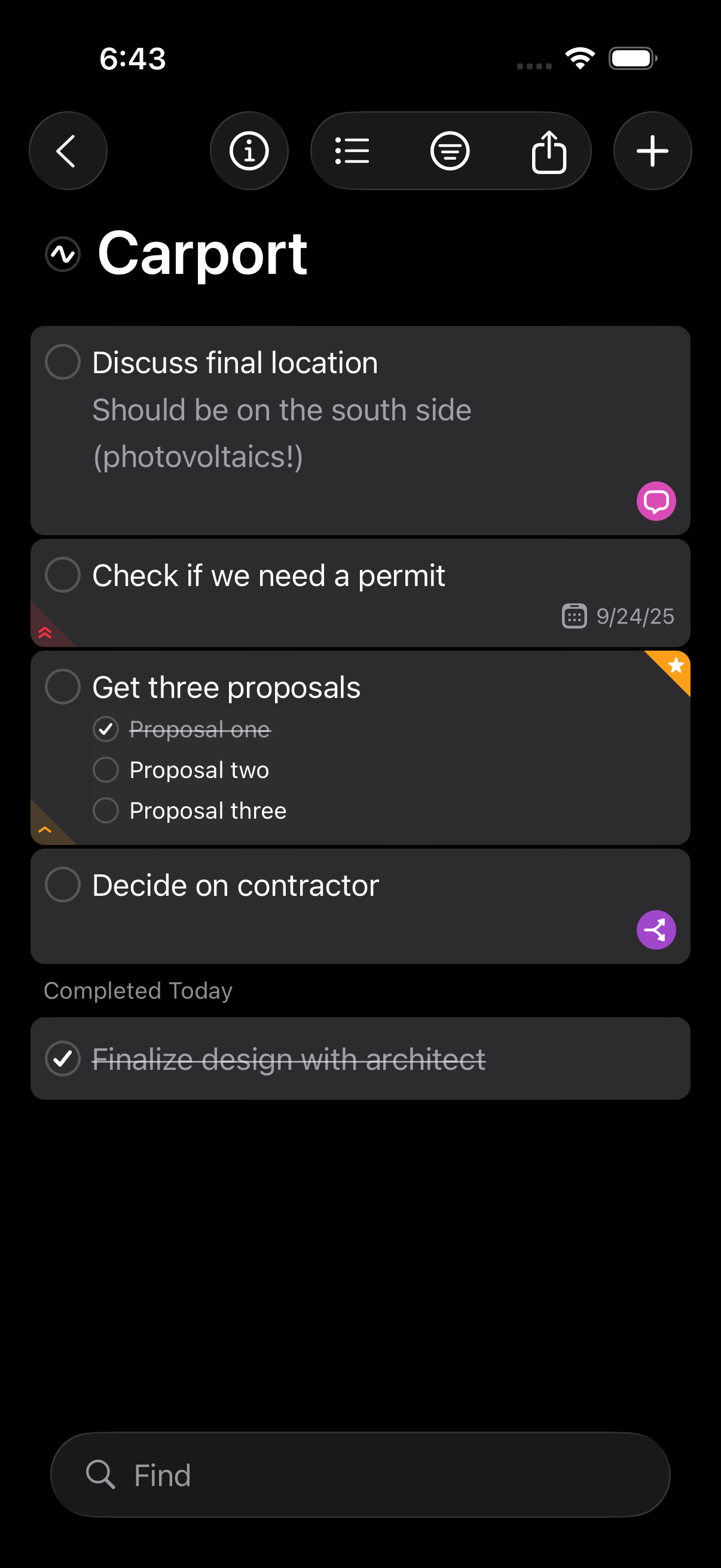Screen dimensions: 721x1568
Task: Tap the pink comment bubble icon
Action: [656, 501]
